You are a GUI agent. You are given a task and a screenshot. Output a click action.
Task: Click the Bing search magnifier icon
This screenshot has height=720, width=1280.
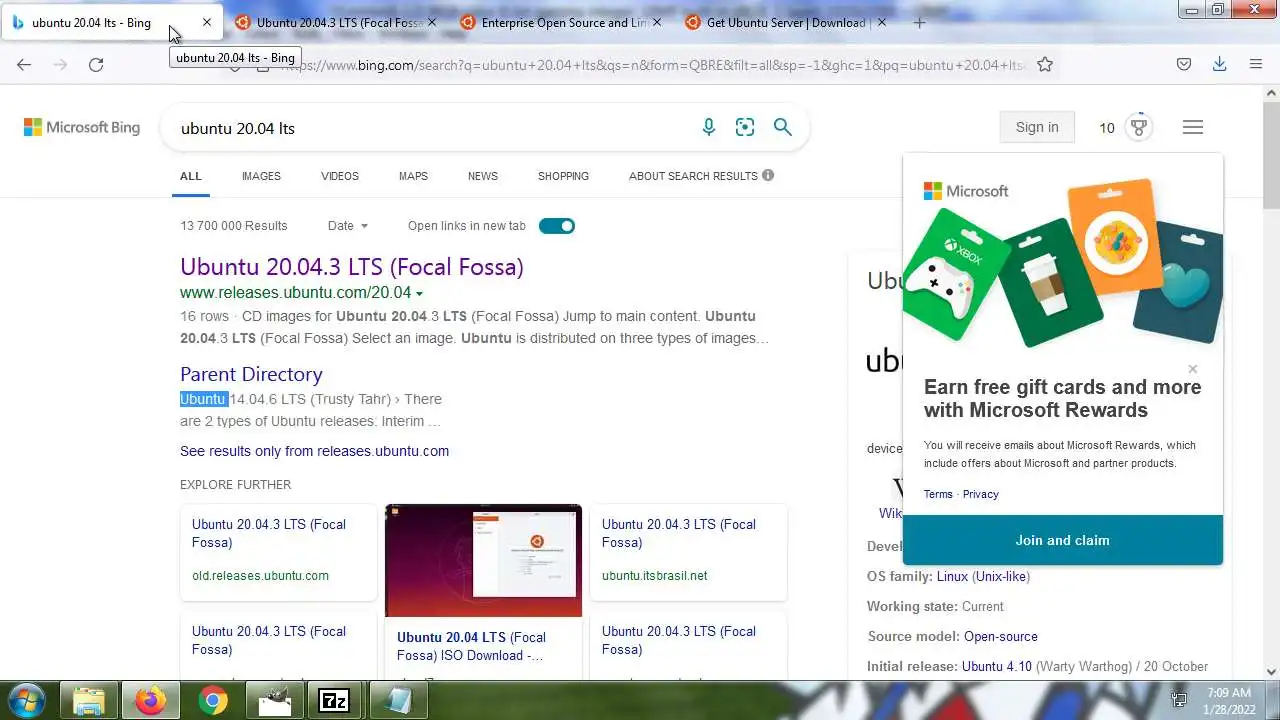pyautogui.click(x=783, y=127)
